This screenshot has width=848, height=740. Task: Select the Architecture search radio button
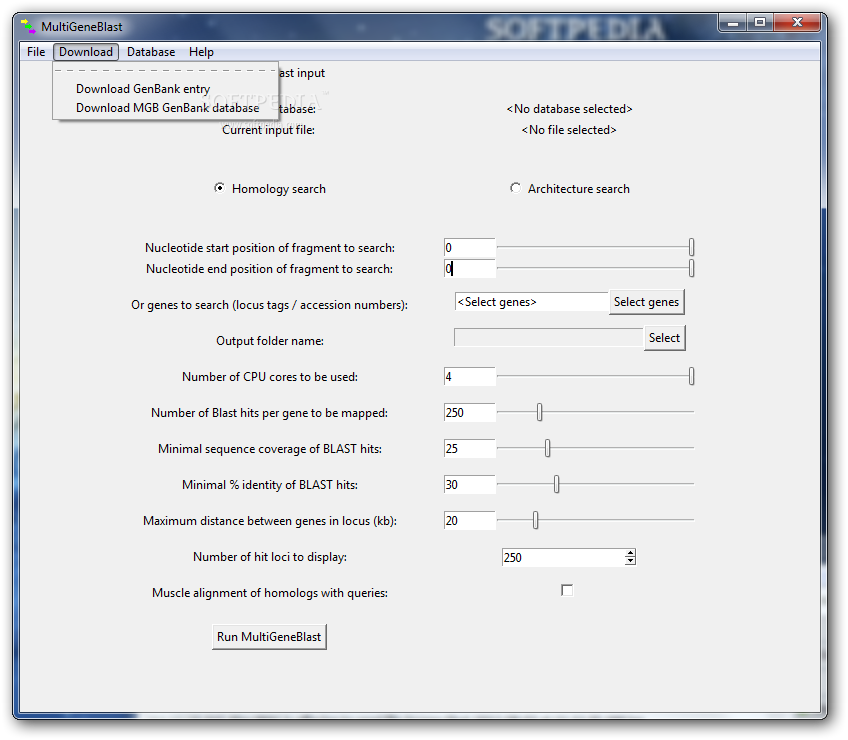pyautogui.click(x=515, y=188)
